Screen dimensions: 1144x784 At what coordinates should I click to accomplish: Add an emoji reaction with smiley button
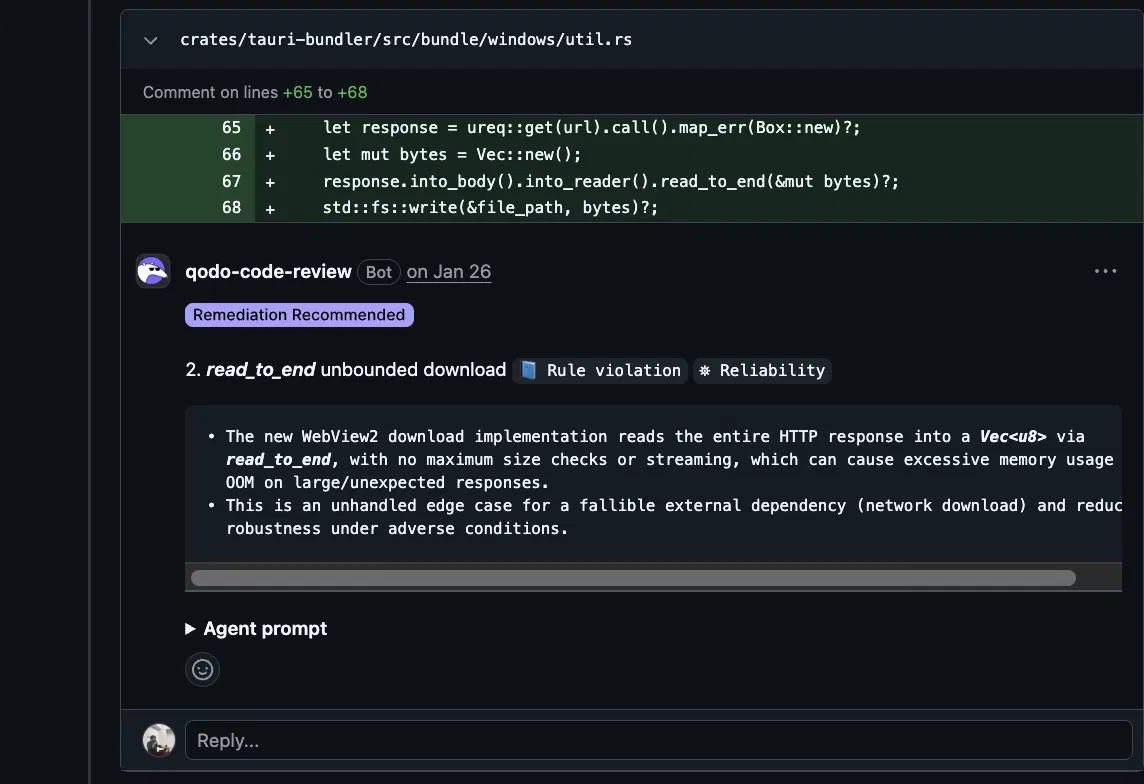[202, 669]
